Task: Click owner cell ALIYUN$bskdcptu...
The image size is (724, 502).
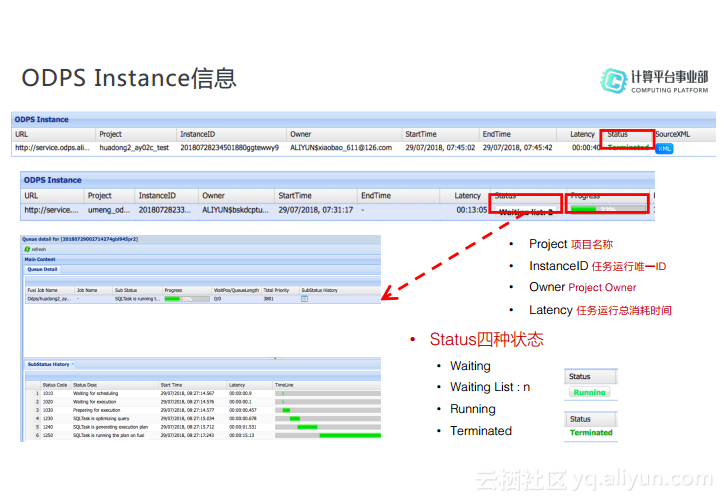Action: pyautogui.click(x=235, y=210)
